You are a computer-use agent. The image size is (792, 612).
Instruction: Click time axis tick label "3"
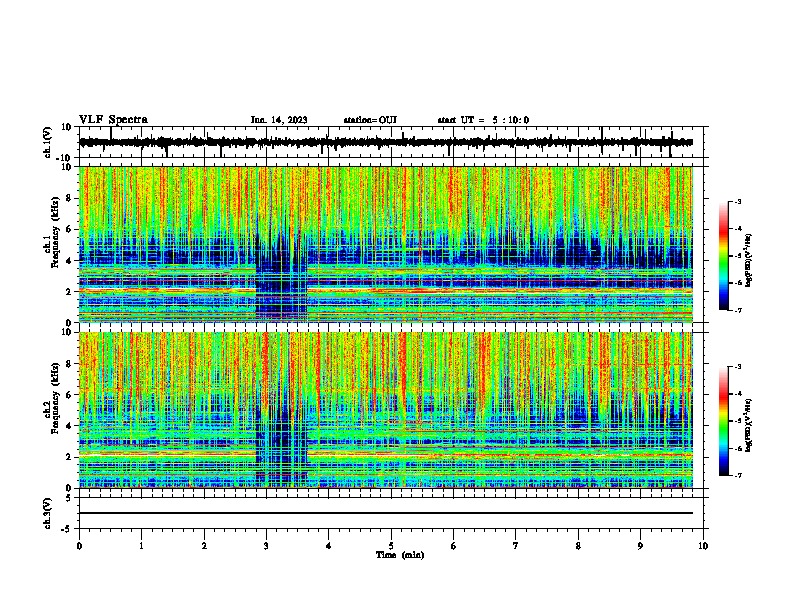tap(266, 546)
